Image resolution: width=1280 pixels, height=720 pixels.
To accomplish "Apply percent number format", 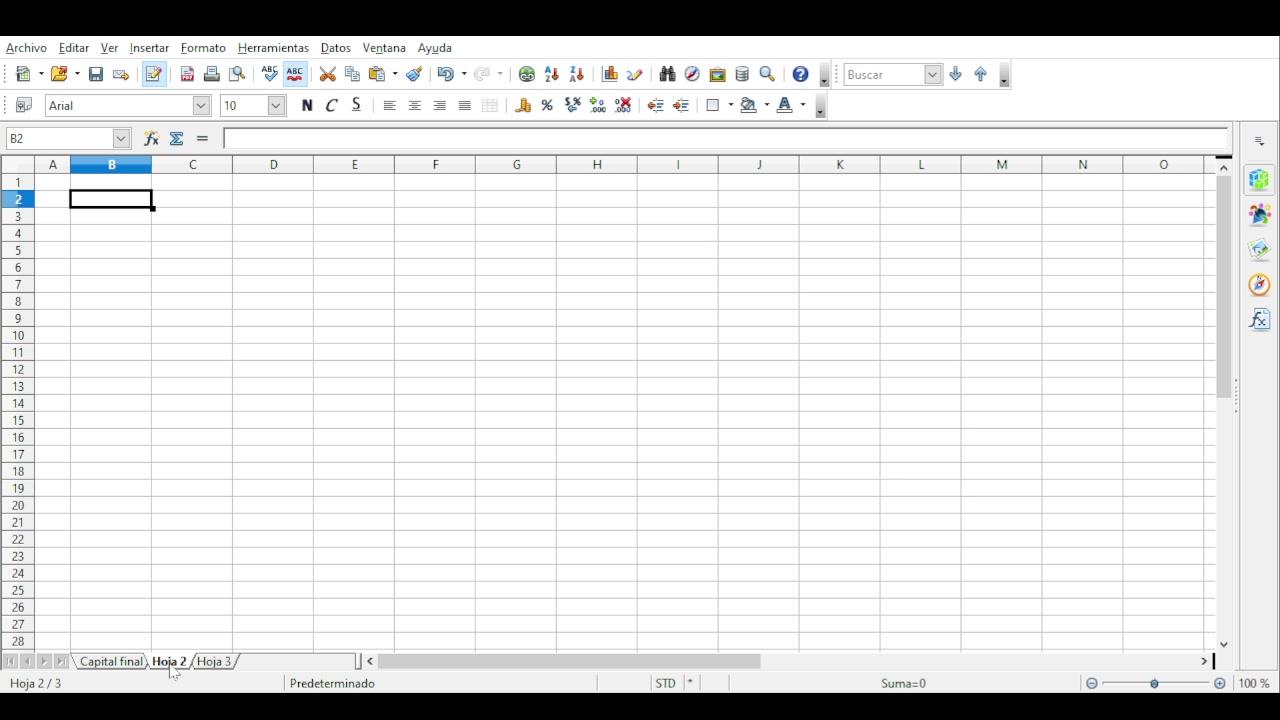I will pos(547,105).
